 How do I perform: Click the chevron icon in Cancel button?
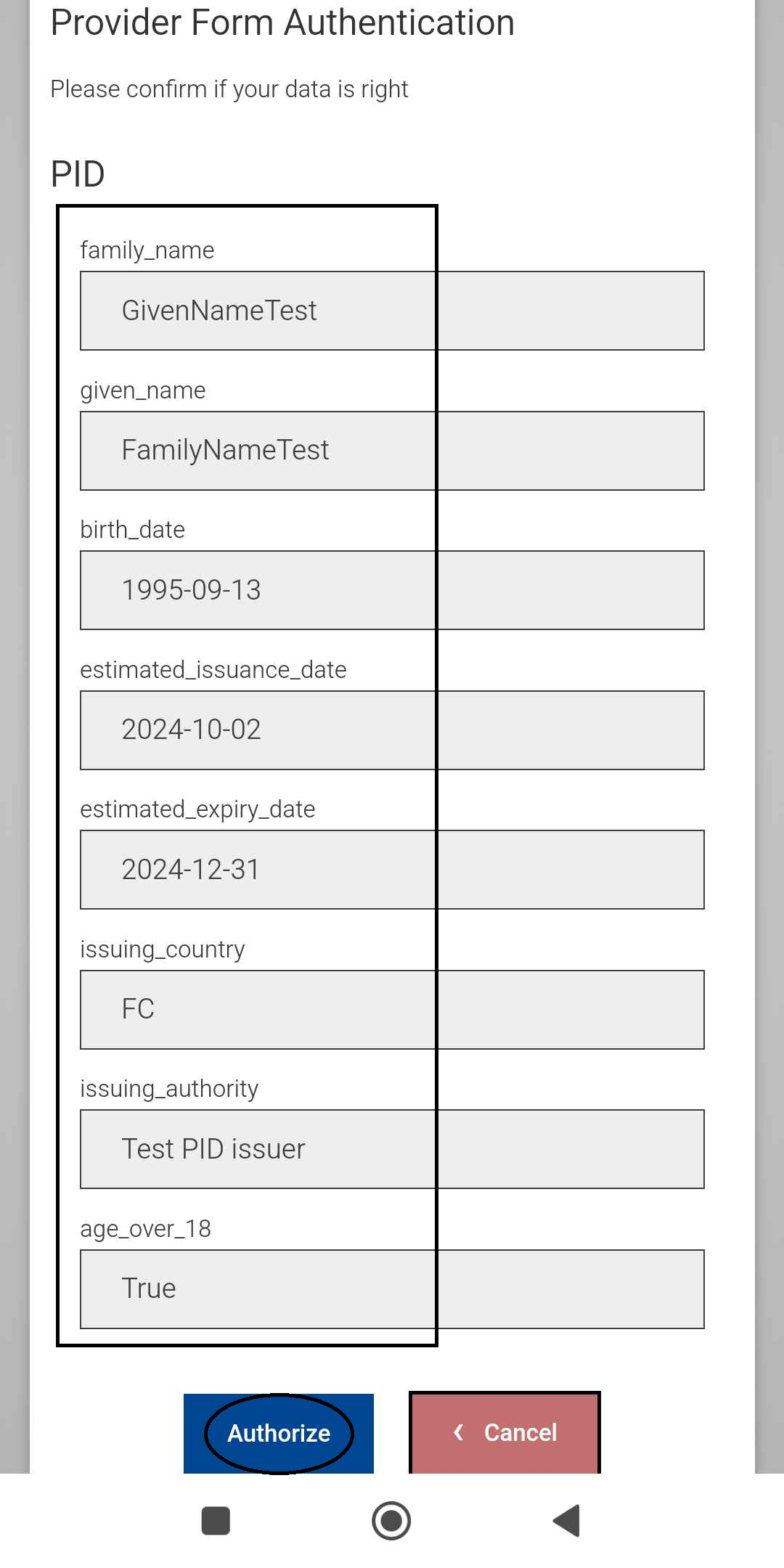pyautogui.click(x=458, y=1432)
